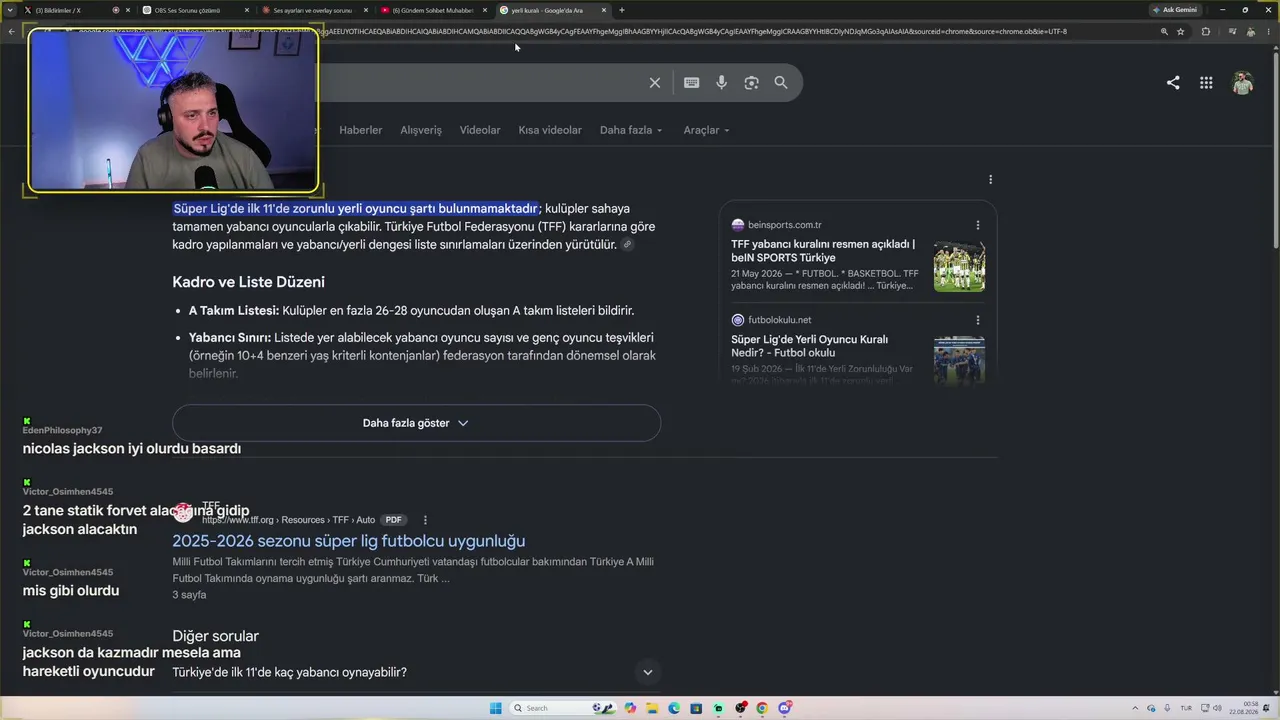Click the Diğer sorular heading

tap(215, 636)
